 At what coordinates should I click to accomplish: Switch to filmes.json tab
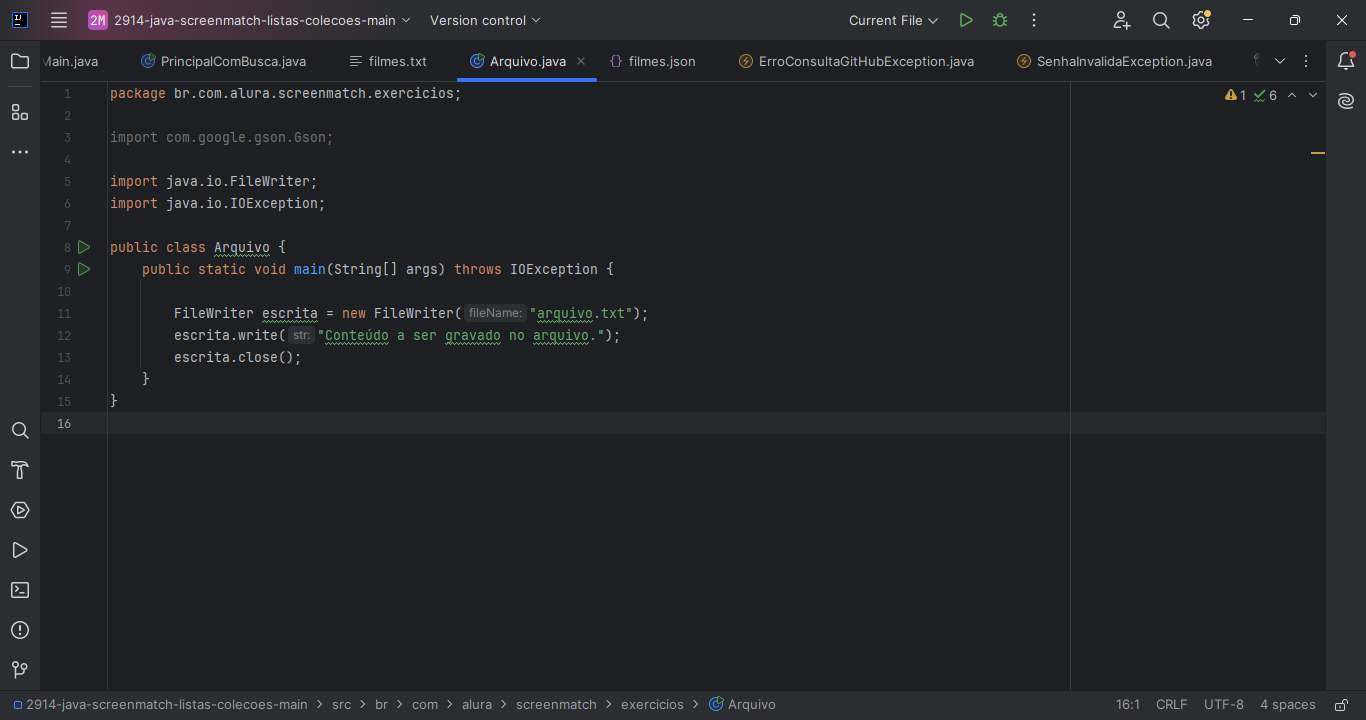coord(652,61)
